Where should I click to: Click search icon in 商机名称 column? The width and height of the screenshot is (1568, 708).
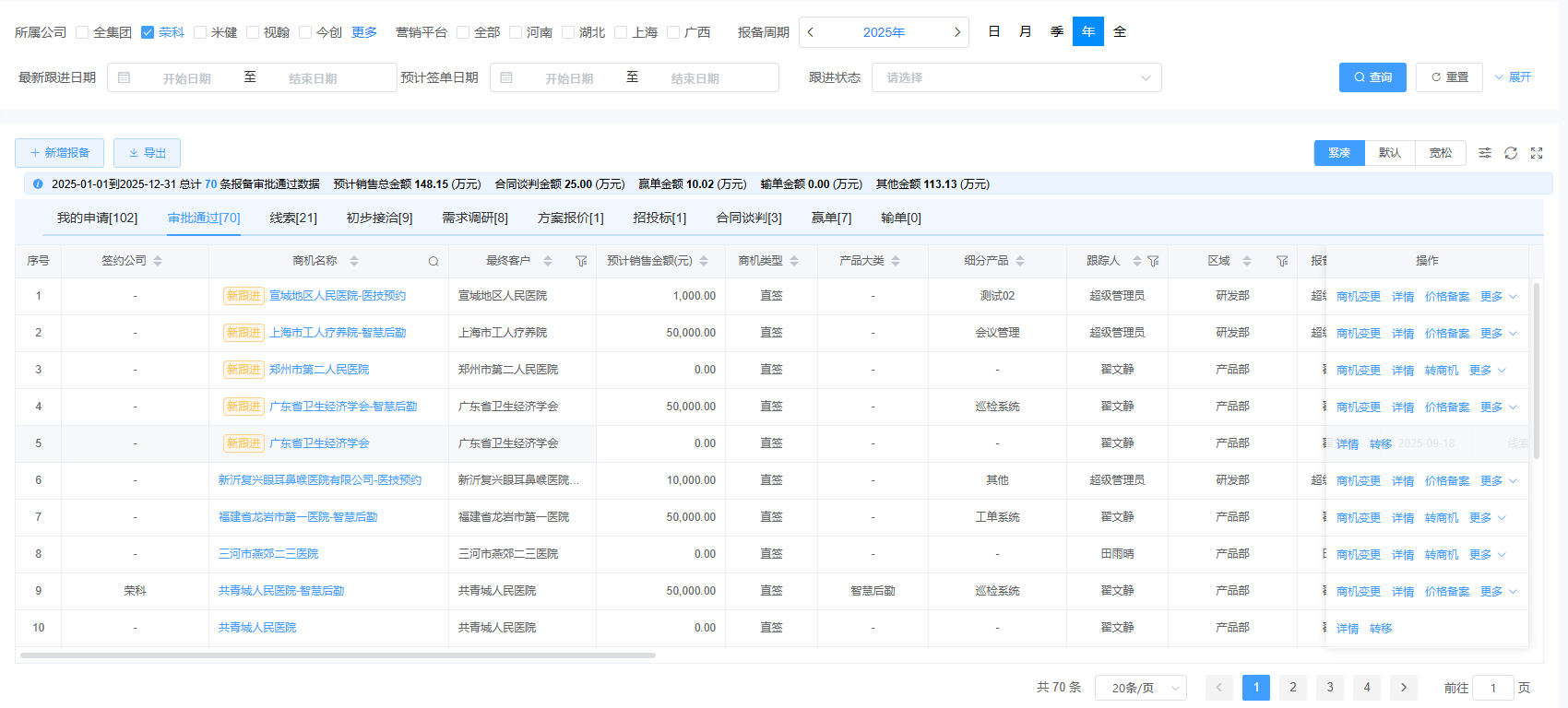[433, 262]
